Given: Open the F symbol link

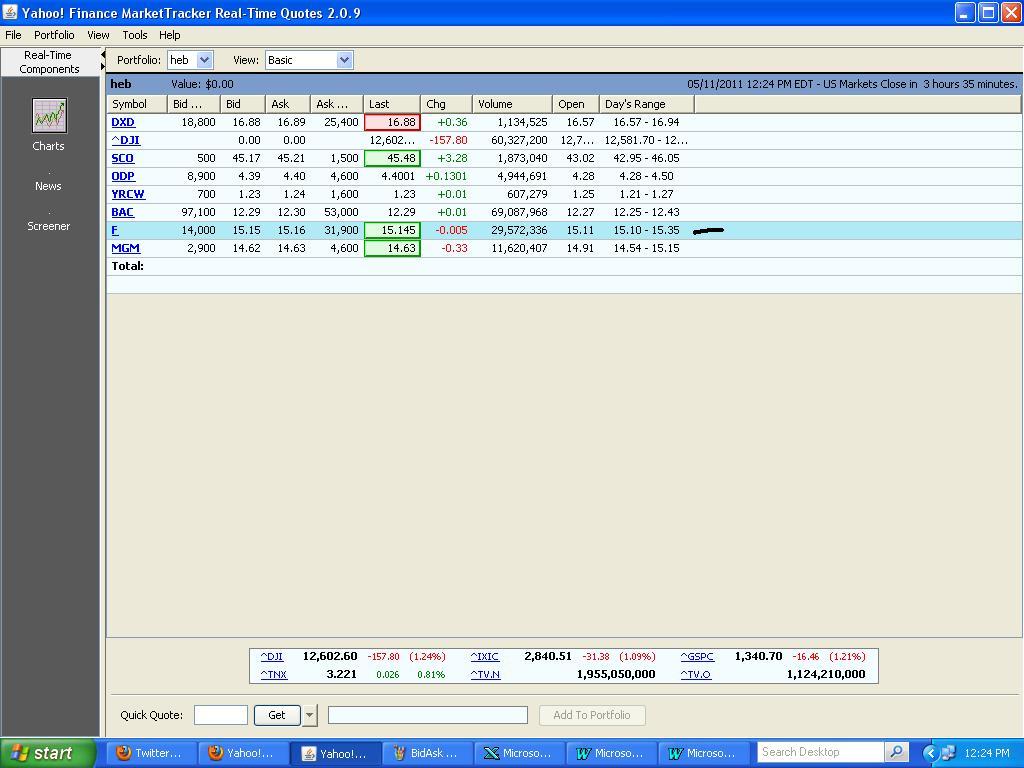Looking at the screenshot, I should [x=115, y=230].
